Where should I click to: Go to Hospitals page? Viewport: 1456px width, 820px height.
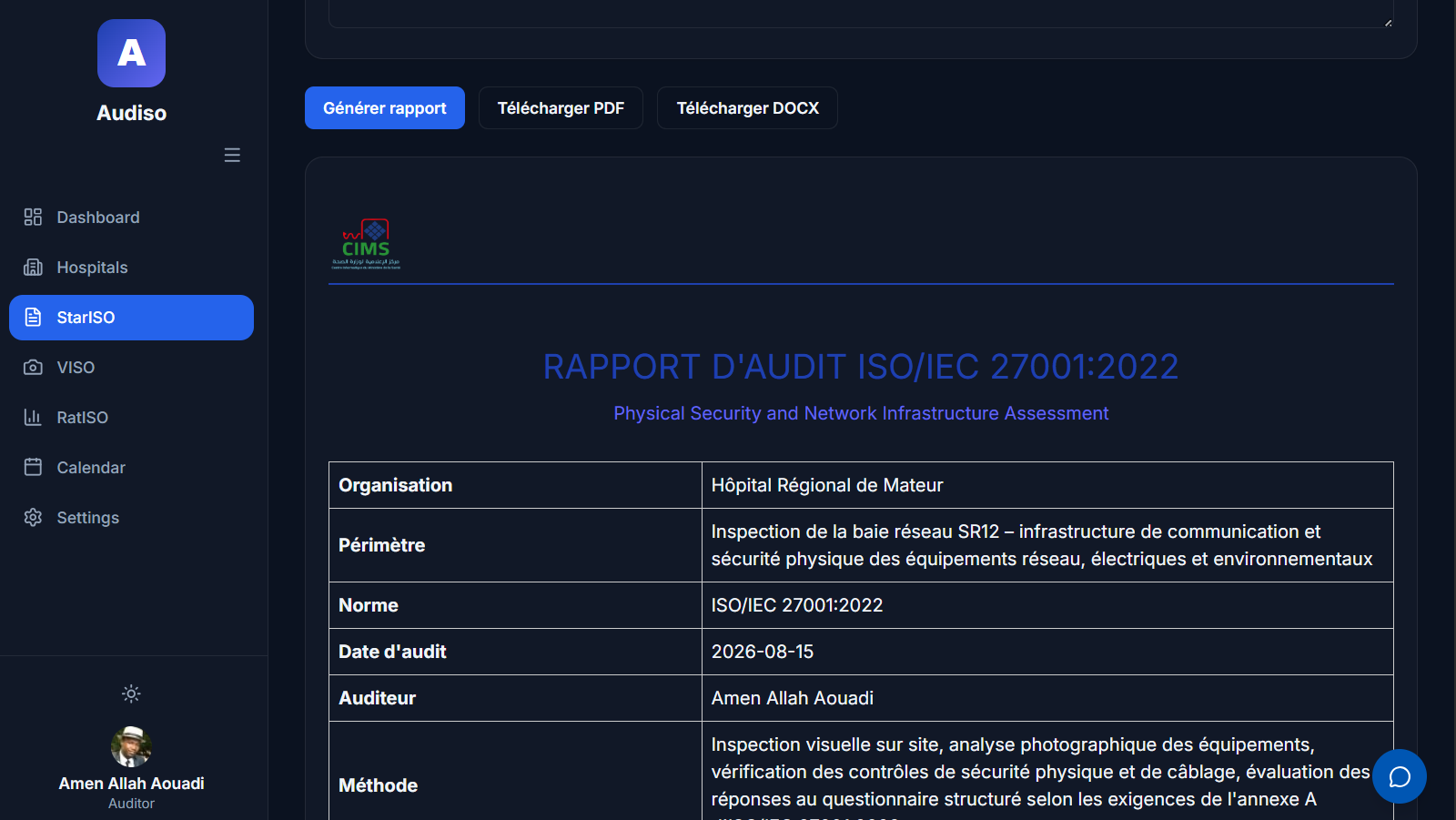(x=131, y=268)
